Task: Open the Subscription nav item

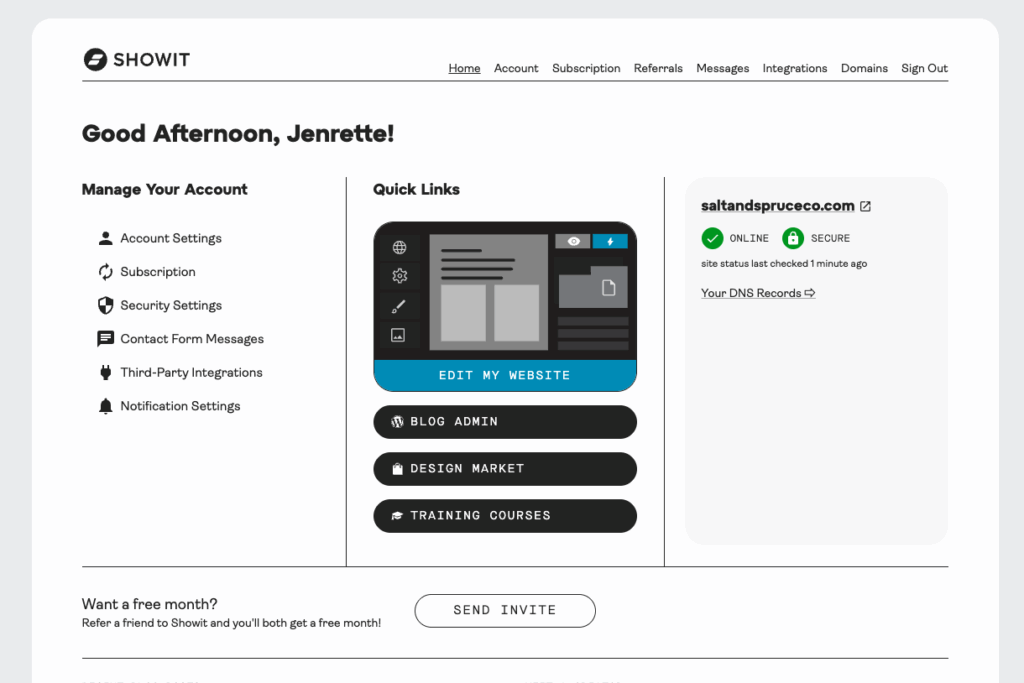Action: 586,69
